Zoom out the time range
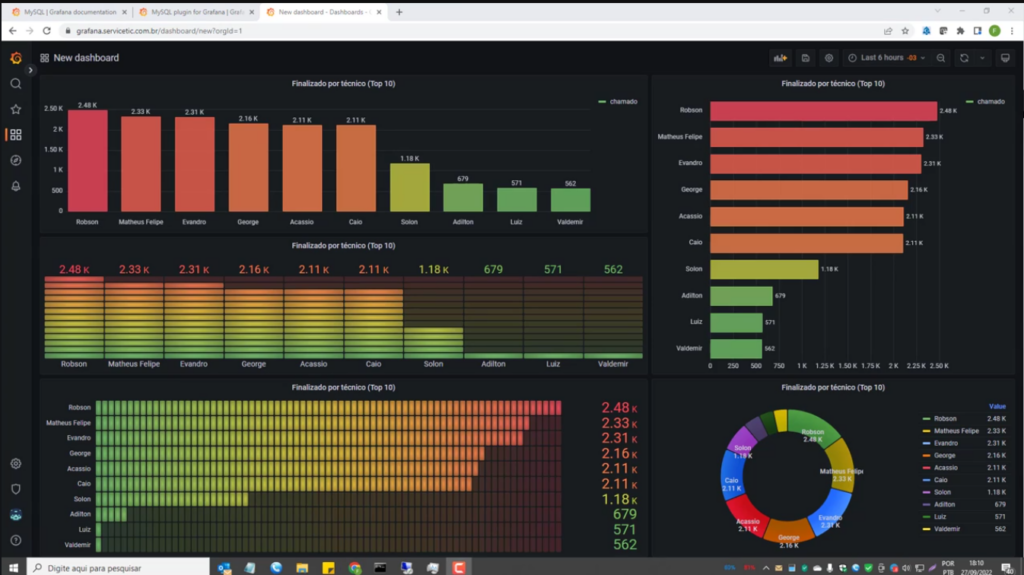The image size is (1024, 575). coord(941,58)
